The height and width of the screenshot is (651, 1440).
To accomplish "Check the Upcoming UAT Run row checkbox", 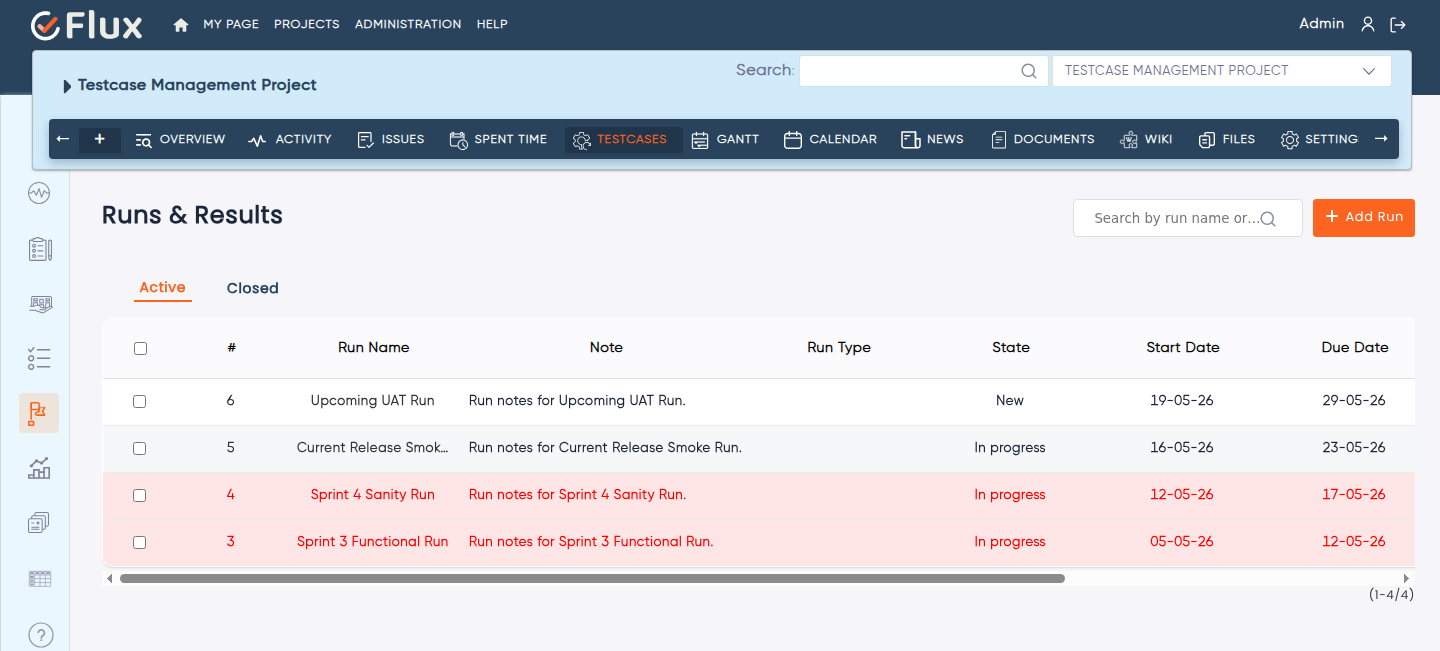I will coord(140,401).
